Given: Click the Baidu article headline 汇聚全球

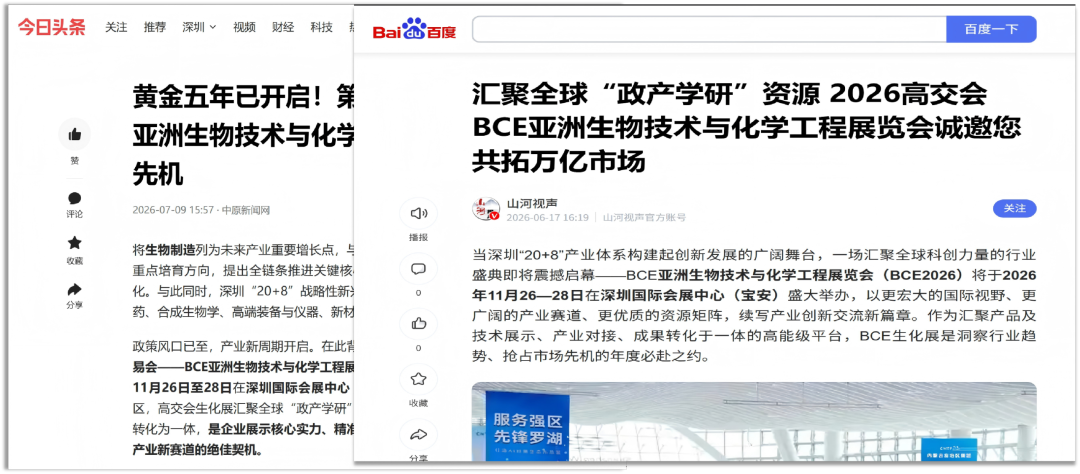Looking at the screenshot, I should [x=747, y=128].
